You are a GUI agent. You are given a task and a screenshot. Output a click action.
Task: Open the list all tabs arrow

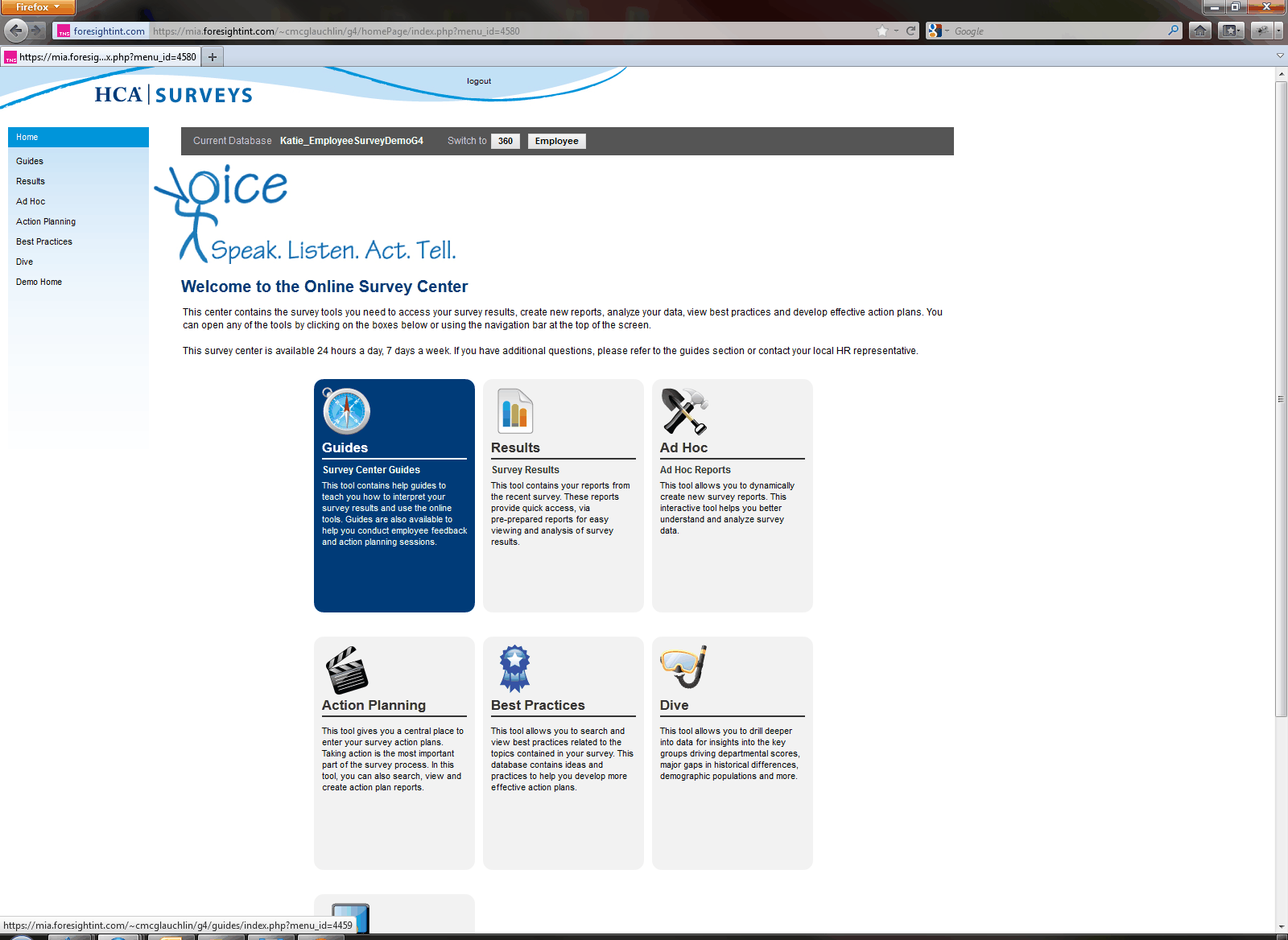(1280, 56)
